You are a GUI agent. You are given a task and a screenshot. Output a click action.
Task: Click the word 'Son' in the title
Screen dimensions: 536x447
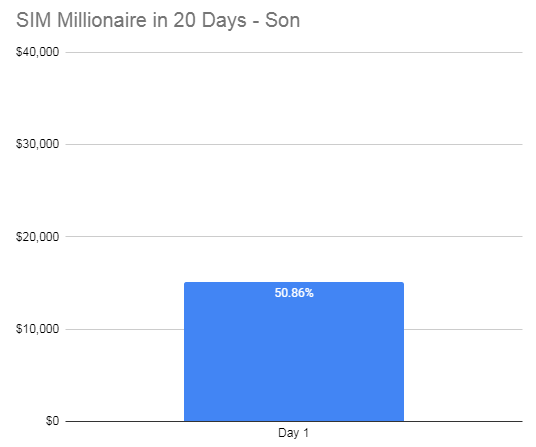tap(282, 20)
